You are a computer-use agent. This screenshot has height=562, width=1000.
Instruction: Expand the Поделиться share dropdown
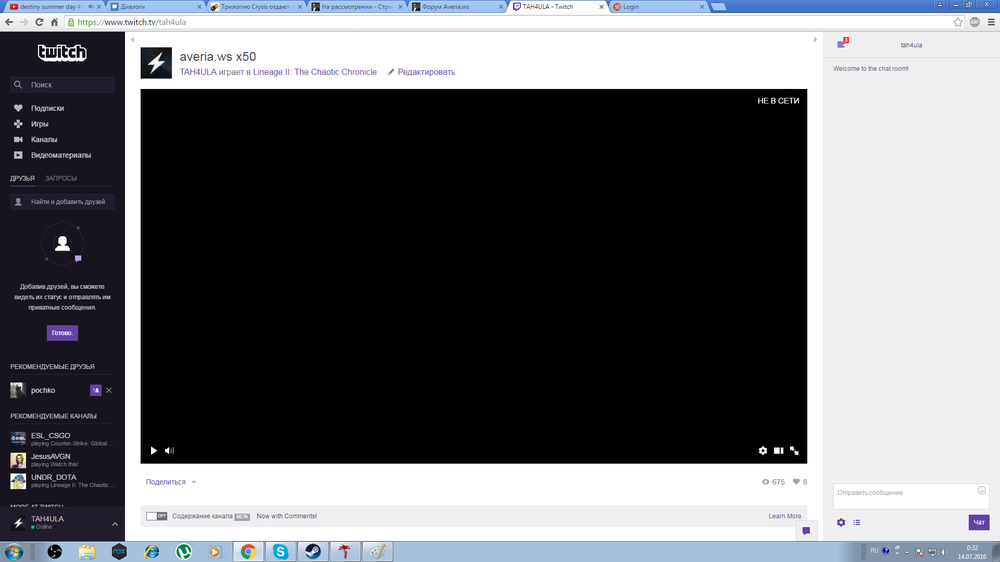point(194,482)
